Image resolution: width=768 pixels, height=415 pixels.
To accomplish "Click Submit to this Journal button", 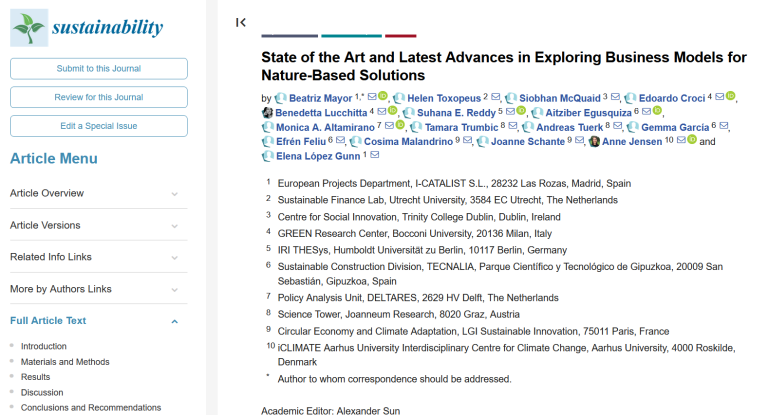I will [x=99, y=68].
